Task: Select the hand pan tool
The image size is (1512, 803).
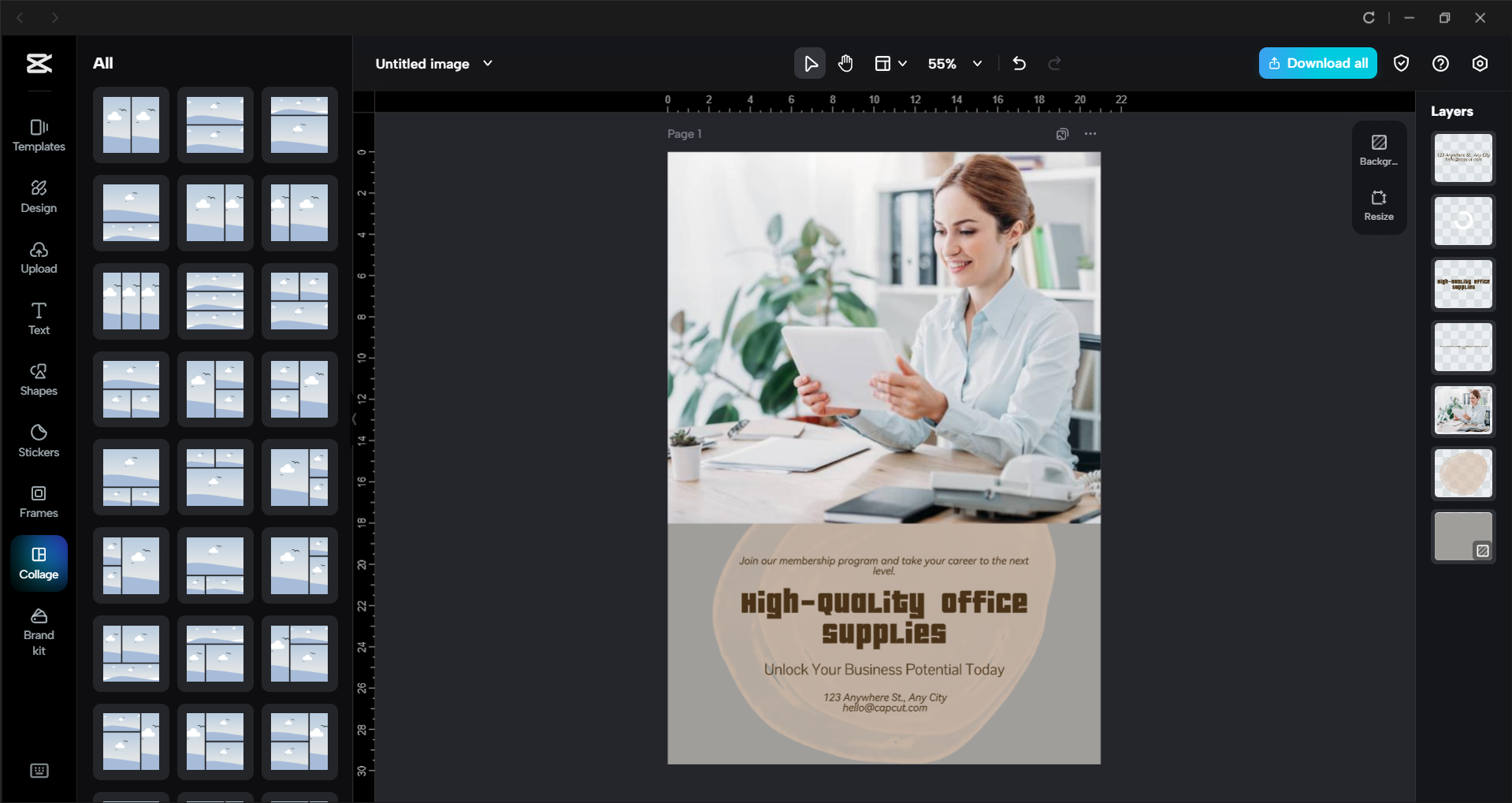Action: (845, 63)
